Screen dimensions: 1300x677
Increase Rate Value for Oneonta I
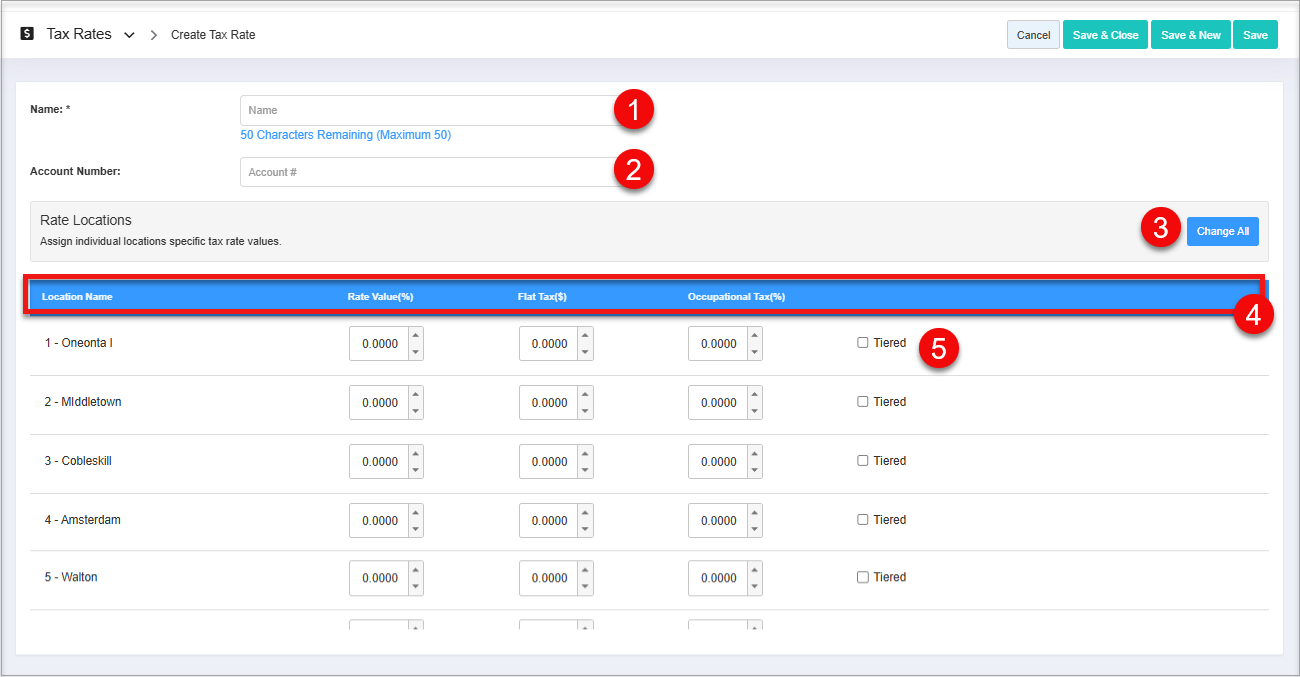(416, 336)
